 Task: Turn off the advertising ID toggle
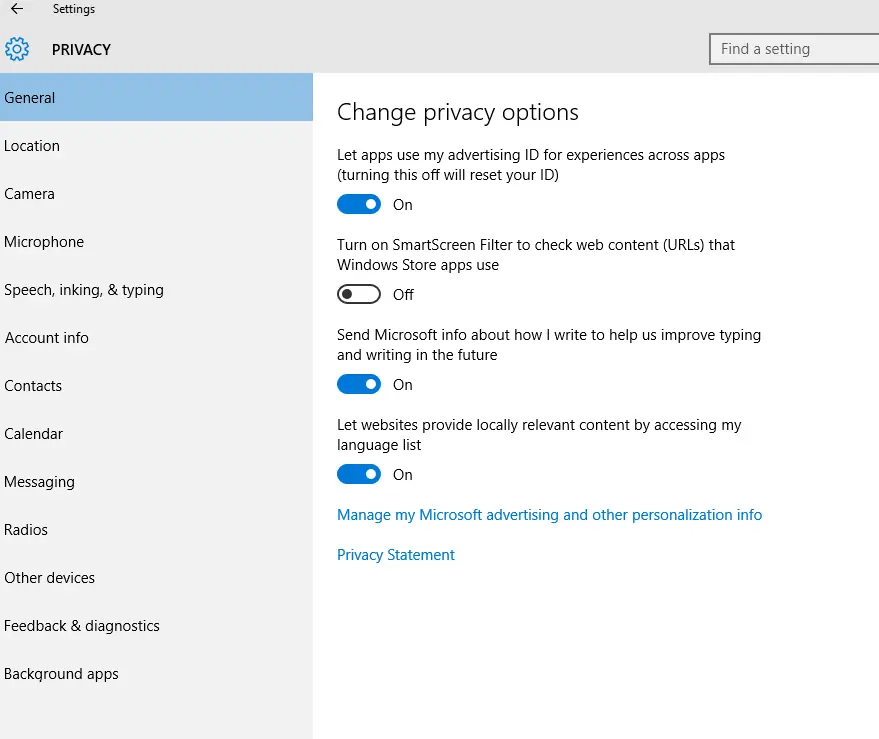click(x=359, y=204)
